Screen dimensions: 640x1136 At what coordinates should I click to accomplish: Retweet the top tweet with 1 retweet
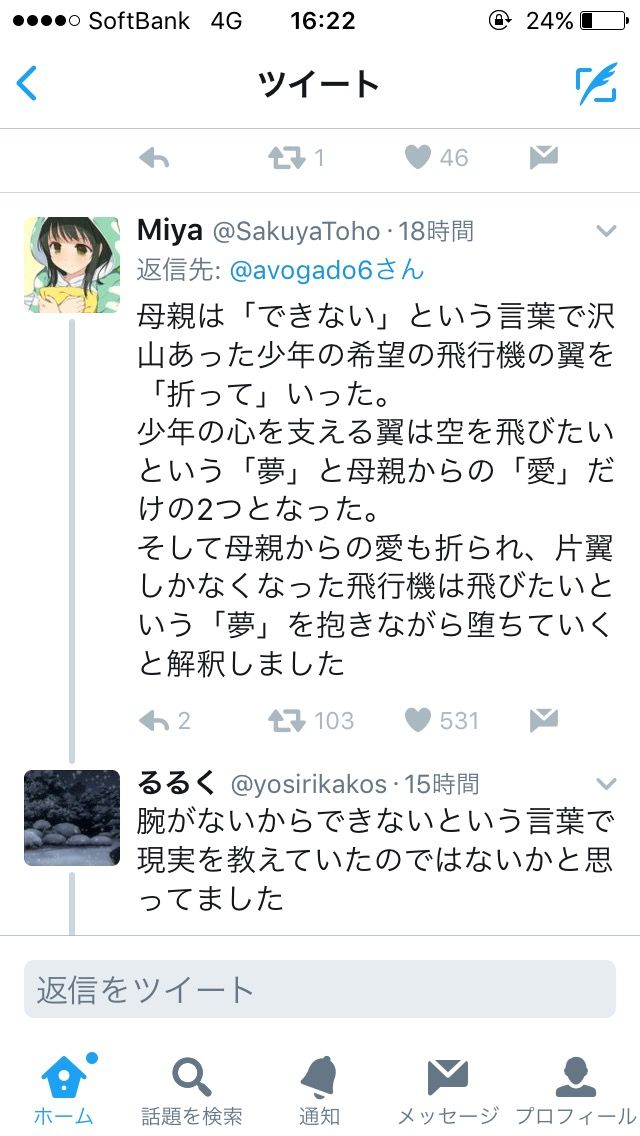tap(287, 157)
